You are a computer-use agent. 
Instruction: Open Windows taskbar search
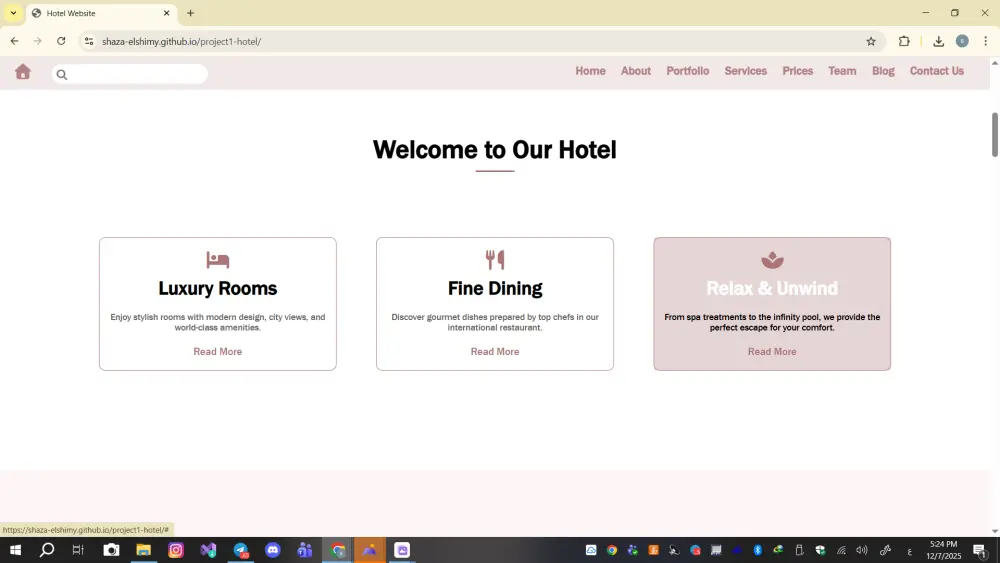pos(47,550)
